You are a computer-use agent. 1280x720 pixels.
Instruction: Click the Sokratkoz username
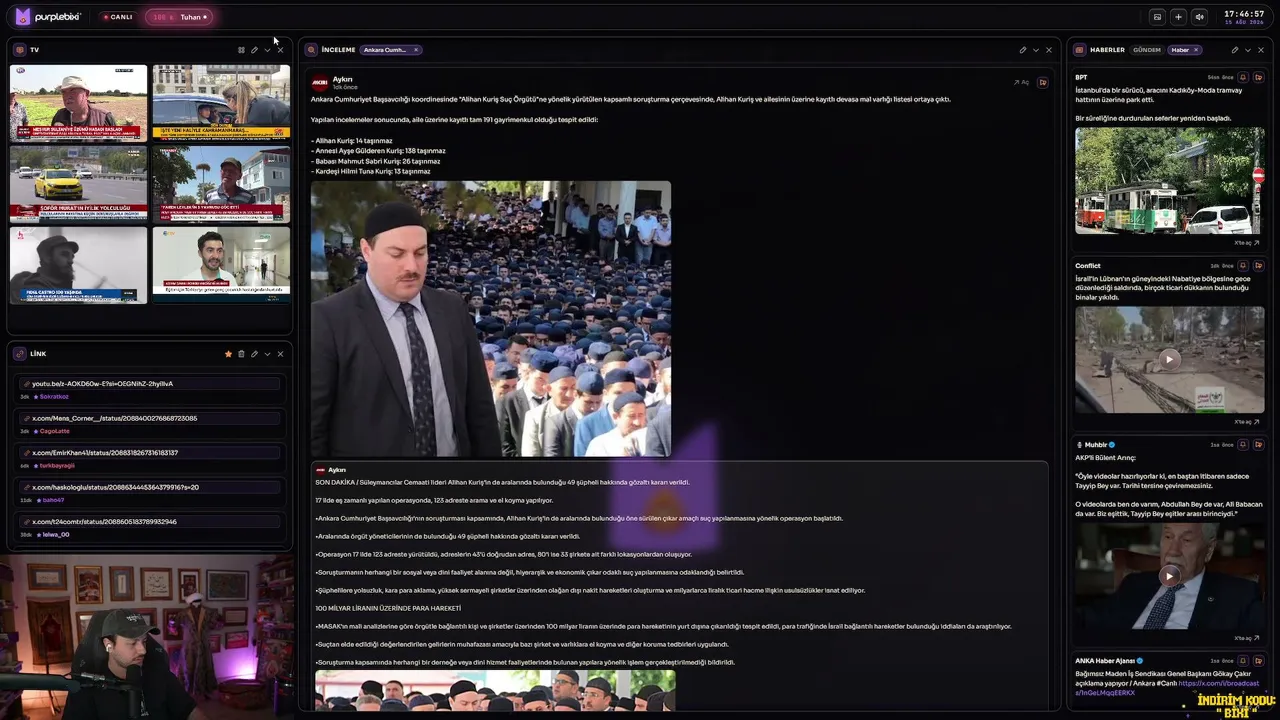pyautogui.click(x=53, y=397)
